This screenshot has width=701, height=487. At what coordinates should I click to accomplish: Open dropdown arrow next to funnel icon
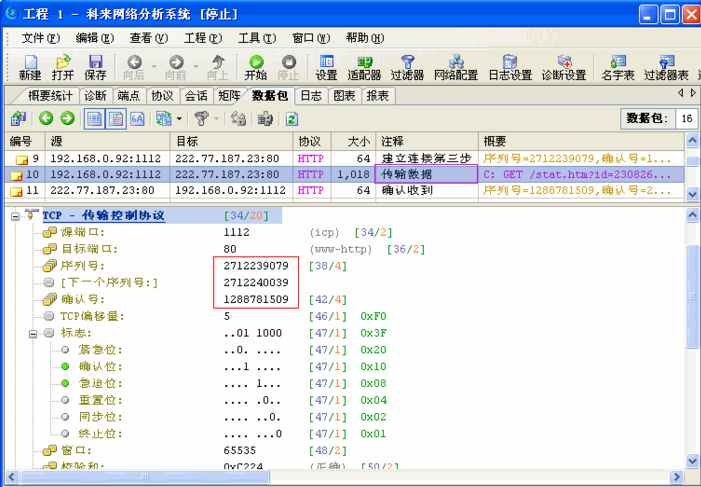tap(216, 119)
